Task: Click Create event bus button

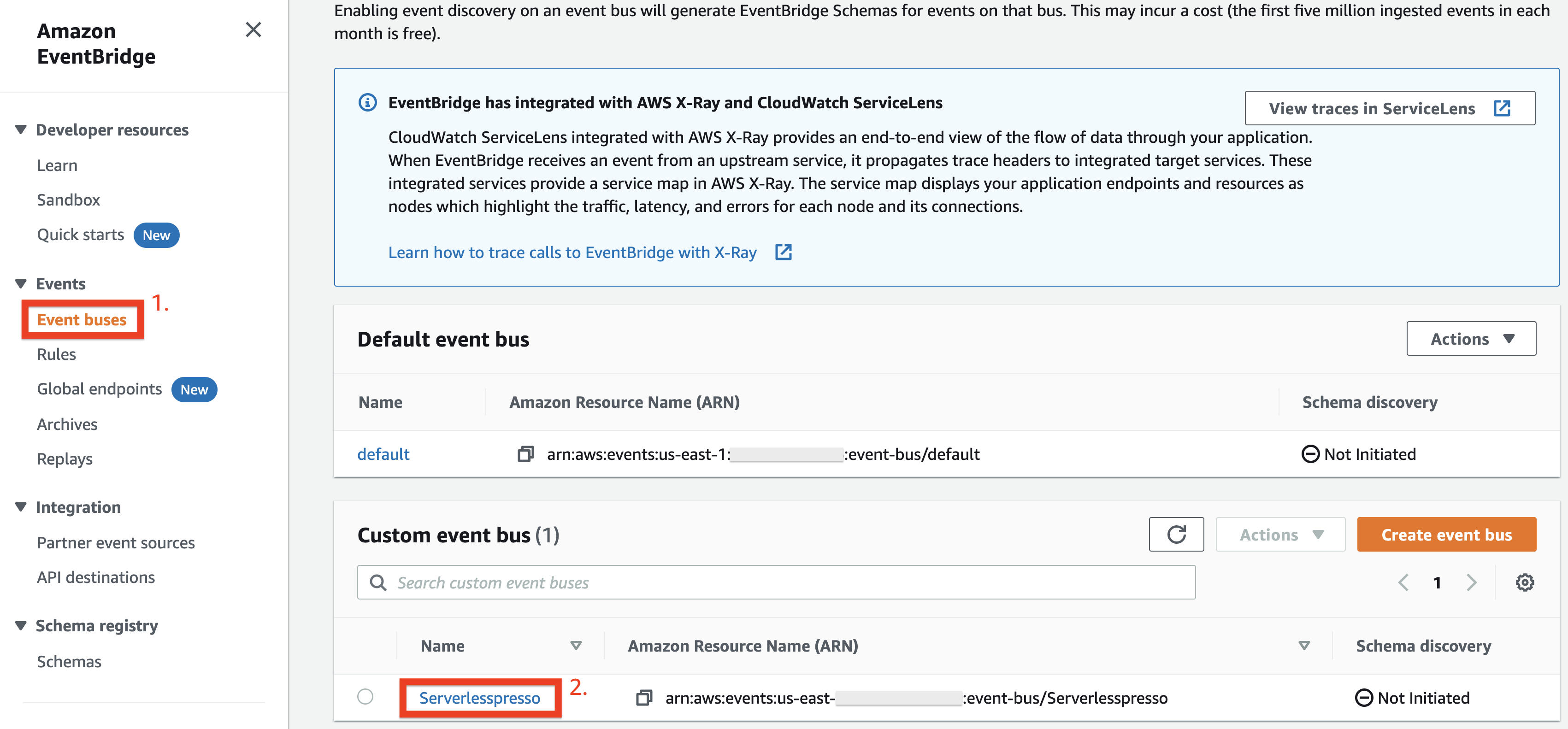Action: [1446, 535]
